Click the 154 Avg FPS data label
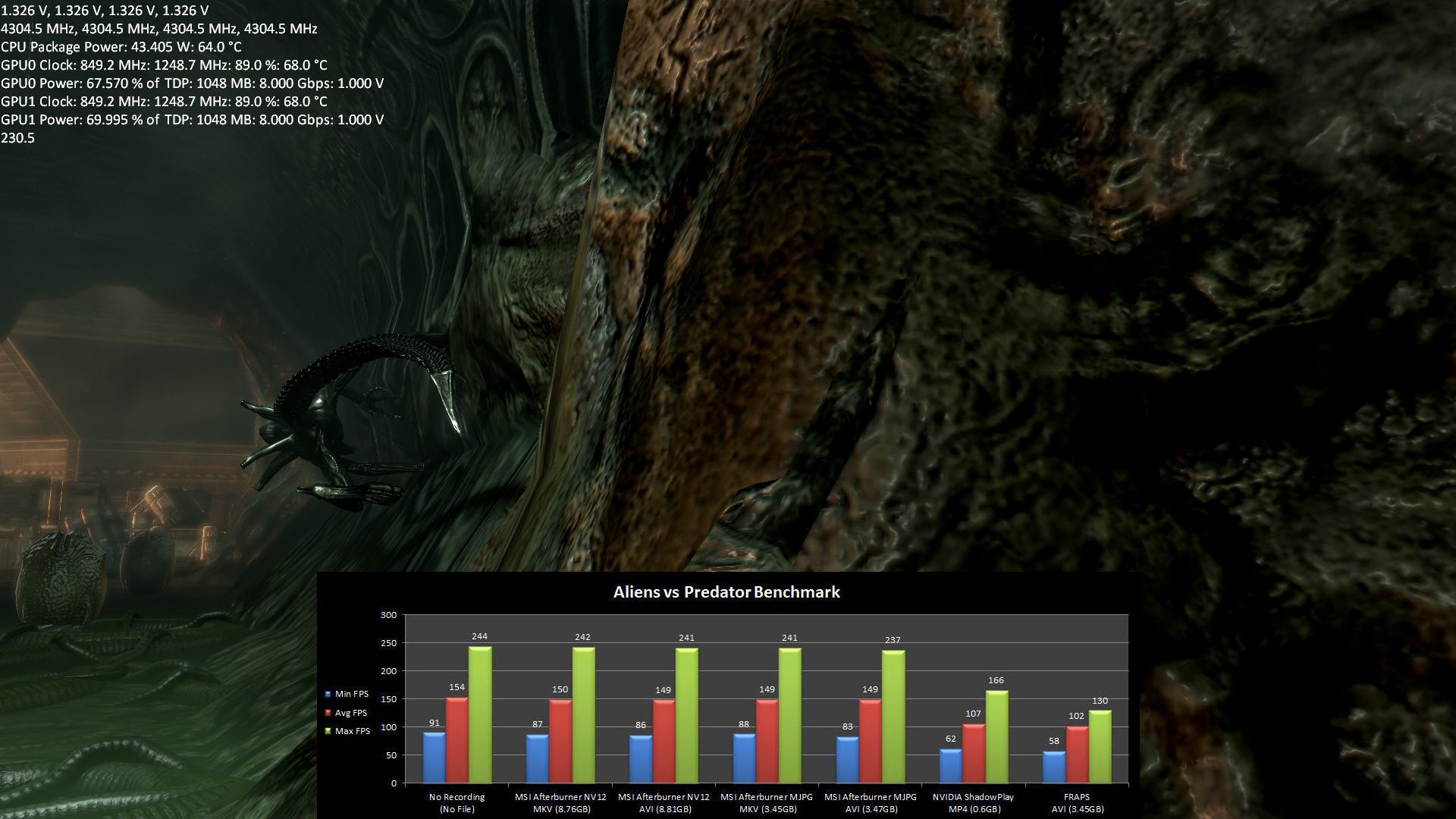1456x819 pixels. [x=457, y=688]
